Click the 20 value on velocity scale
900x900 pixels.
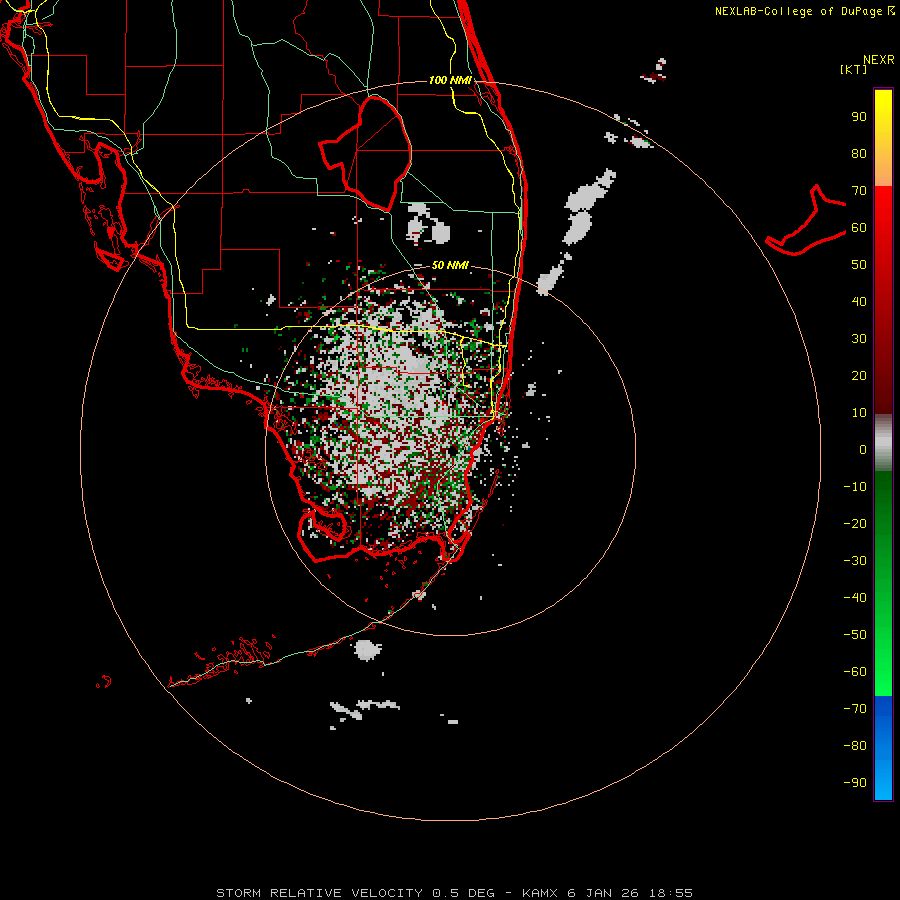859,375
